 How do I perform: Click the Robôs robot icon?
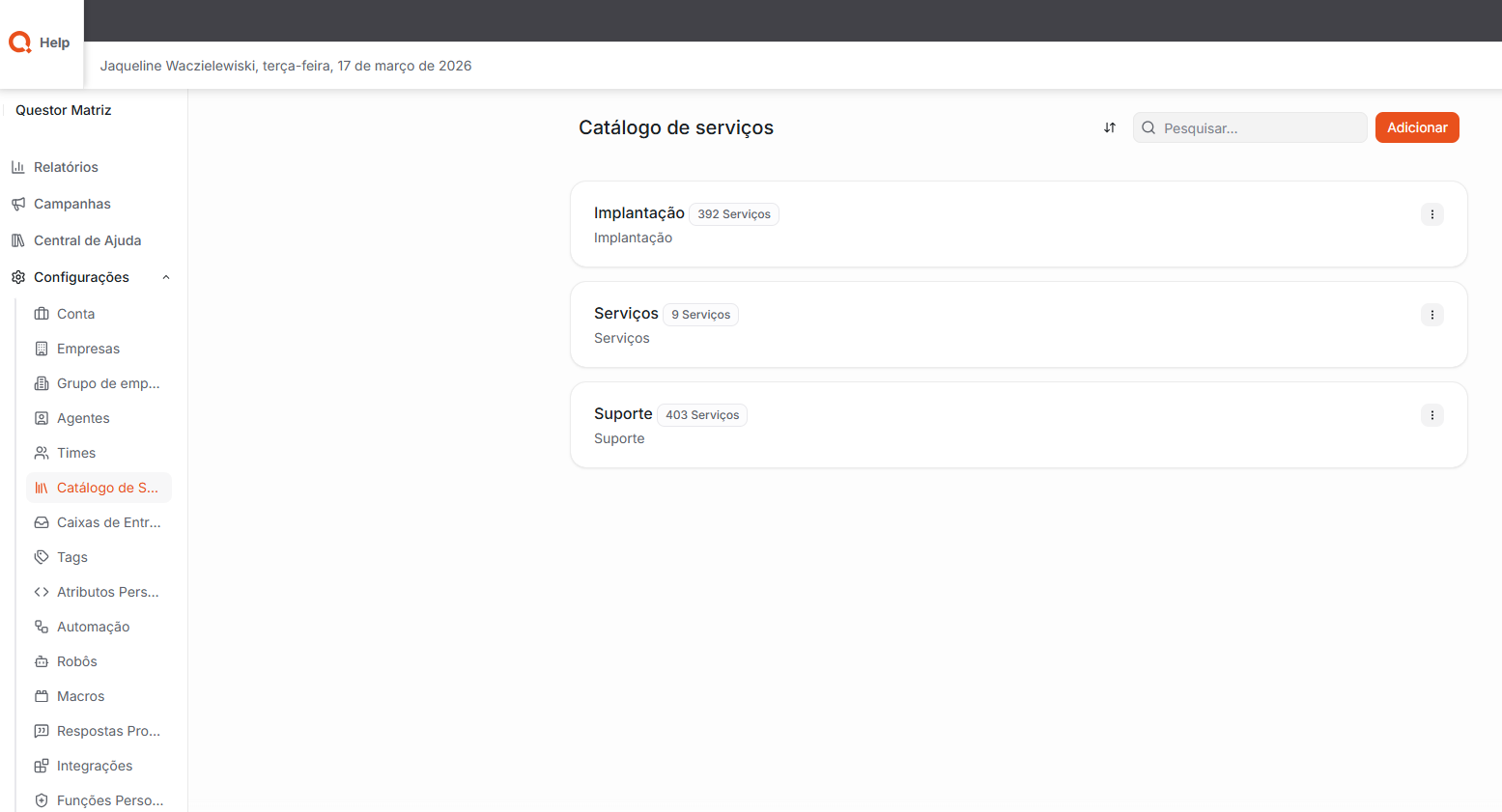42,661
